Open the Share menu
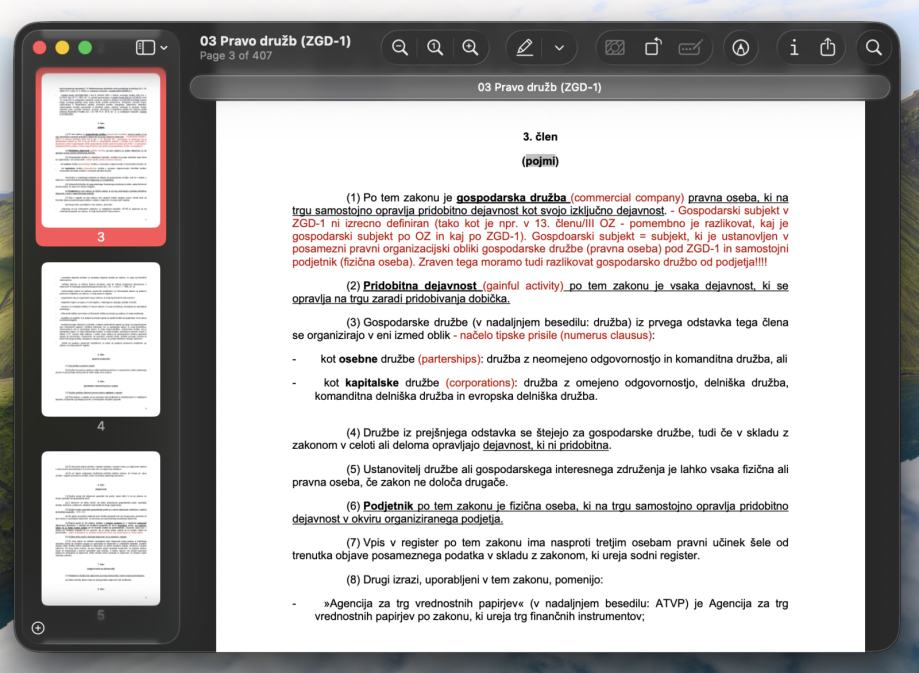Screen dimensions: 919x673 tap(828, 47)
